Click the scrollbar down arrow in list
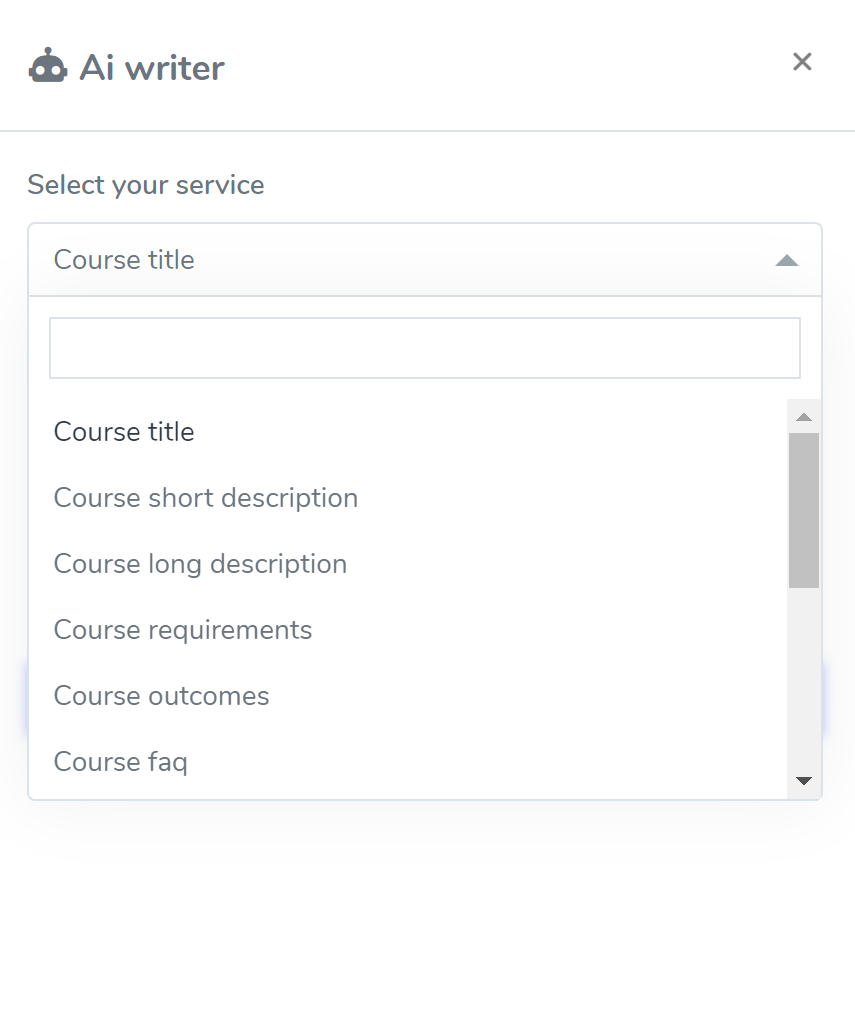The width and height of the screenshot is (855, 1011). pos(804,781)
